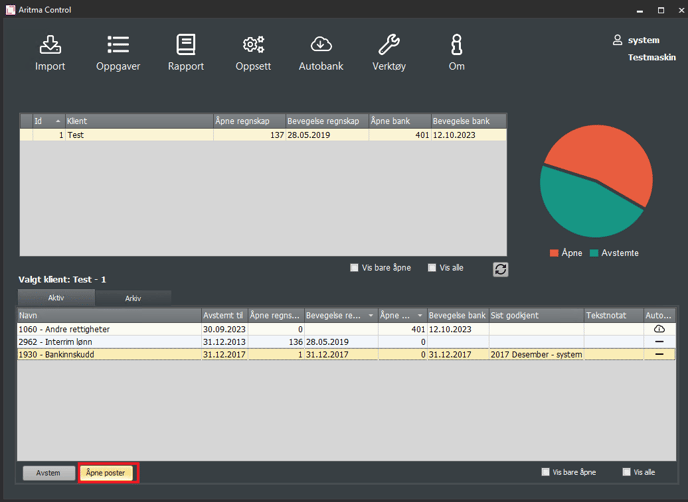
Task: Click the autobank cloud icon in row 1060
Action: (x=659, y=329)
